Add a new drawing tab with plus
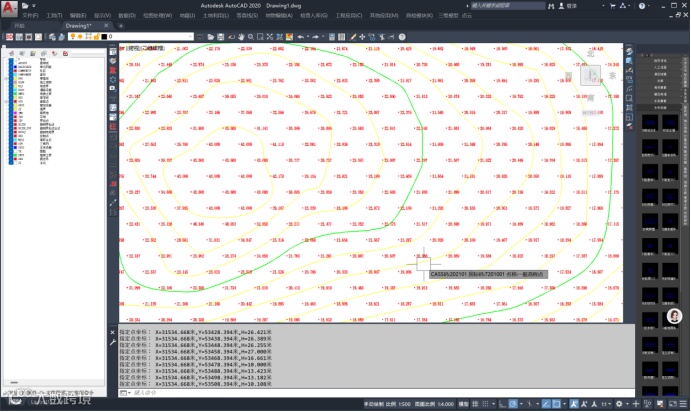The width and height of the screenshot is (691, 412). (x=121, y=26)
